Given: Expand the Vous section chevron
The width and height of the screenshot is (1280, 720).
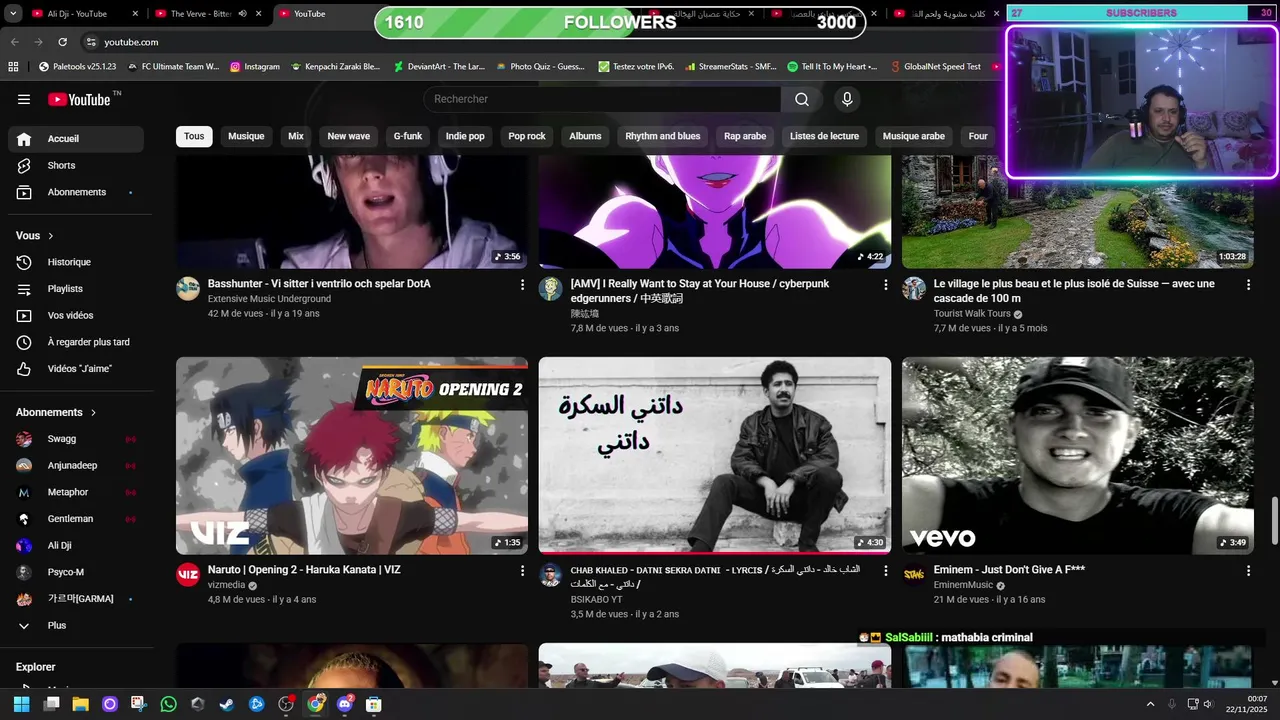Looking at the screenshot, I should [51, 236].
